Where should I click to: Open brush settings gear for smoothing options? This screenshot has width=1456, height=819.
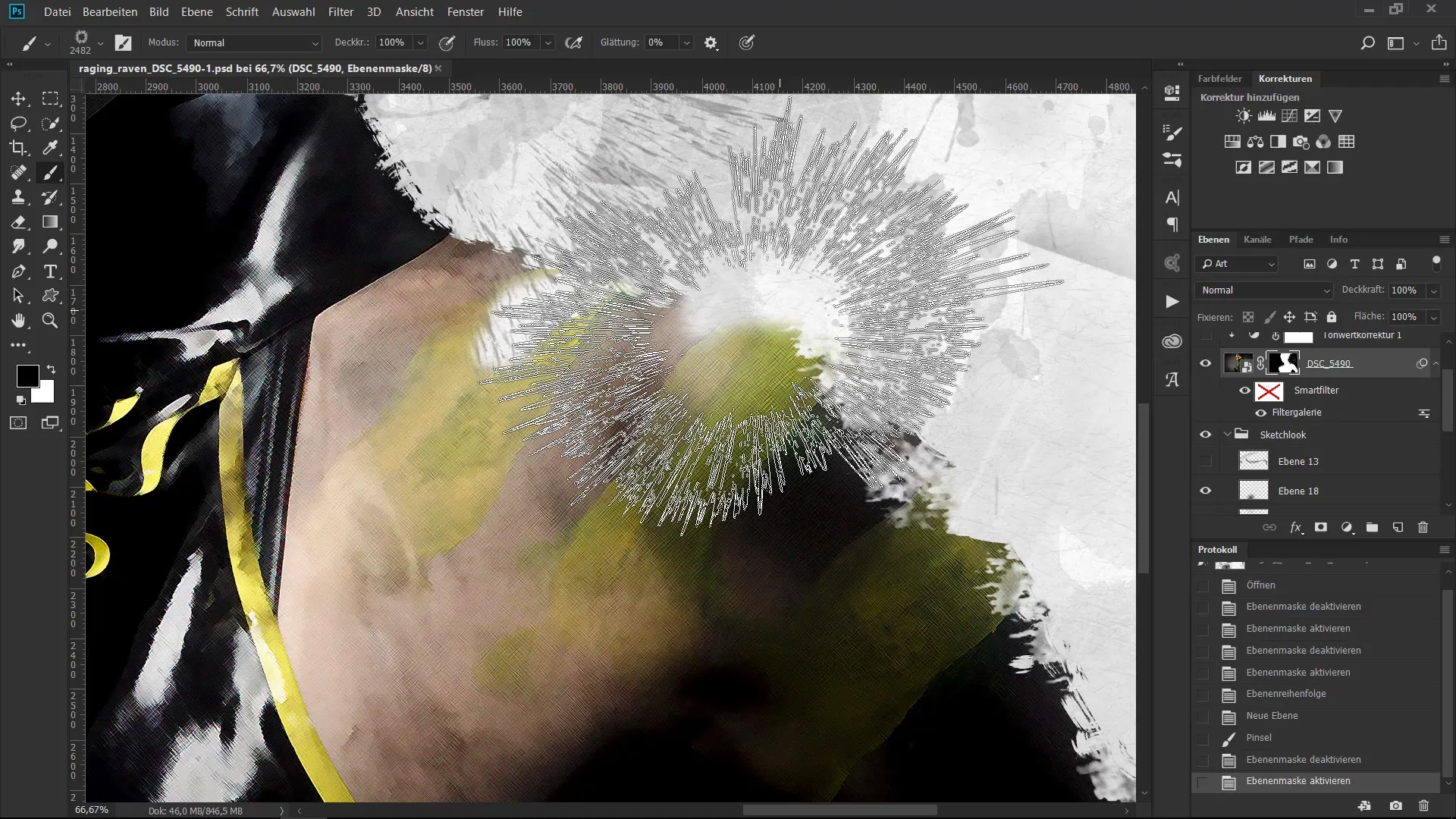711,43
